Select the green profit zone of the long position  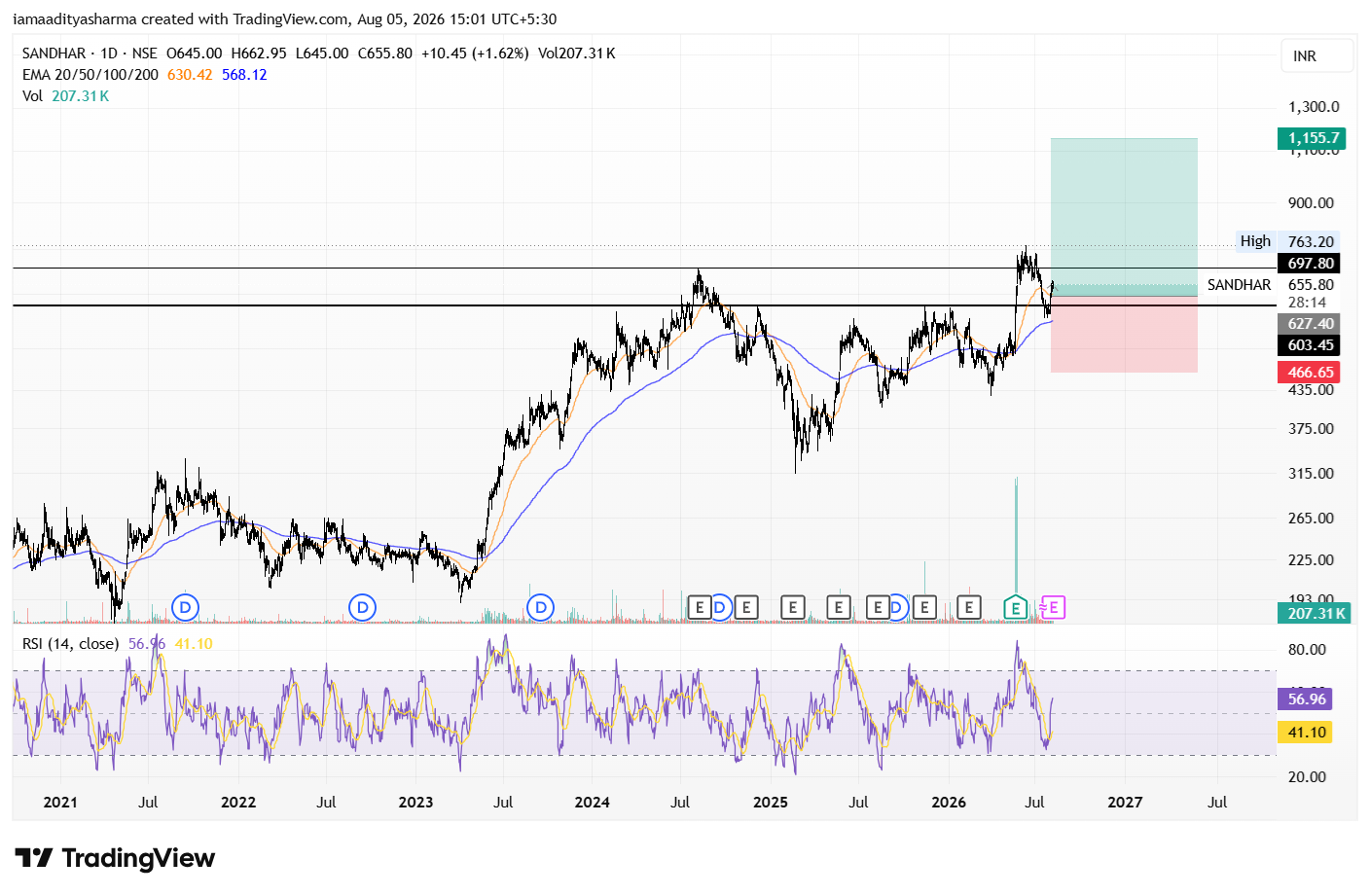tap(1124, 217)
